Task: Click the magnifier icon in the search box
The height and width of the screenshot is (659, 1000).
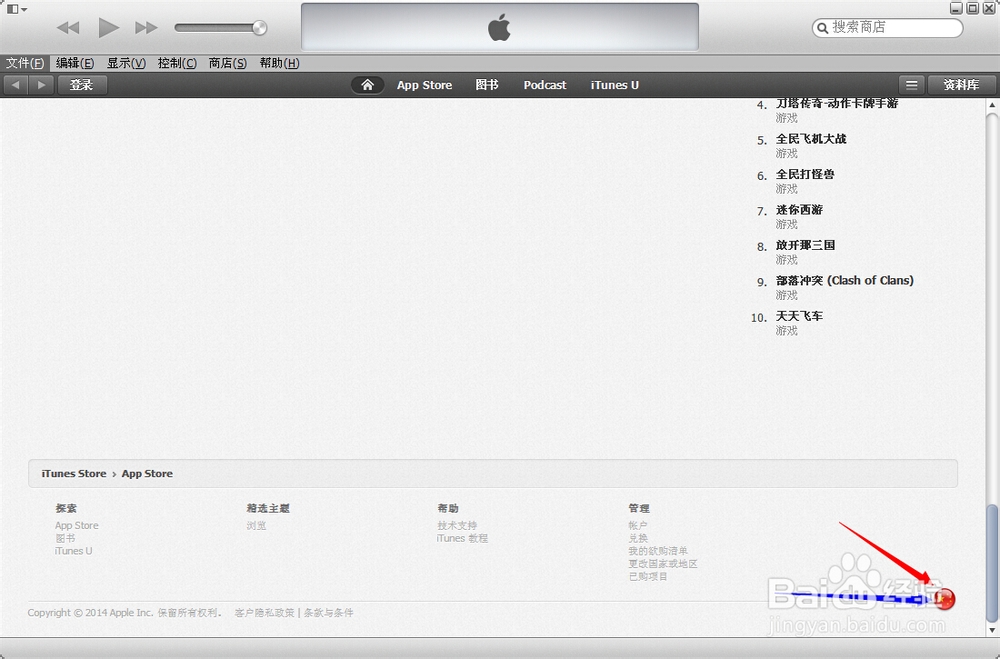Action: coord(822,28)
